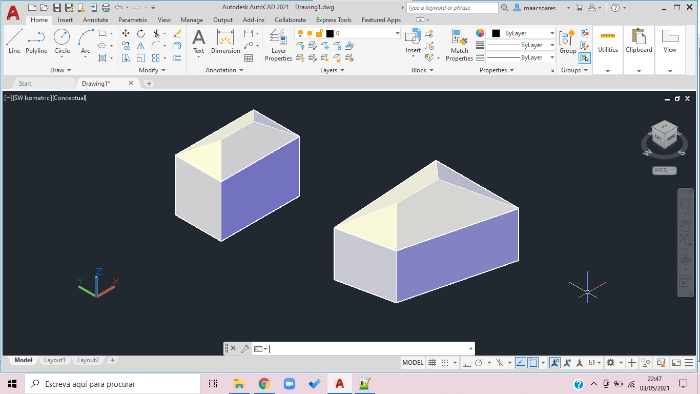Activate the Rotate tool
This screenshot has width=700, height=394.
[x=141, y=33]
